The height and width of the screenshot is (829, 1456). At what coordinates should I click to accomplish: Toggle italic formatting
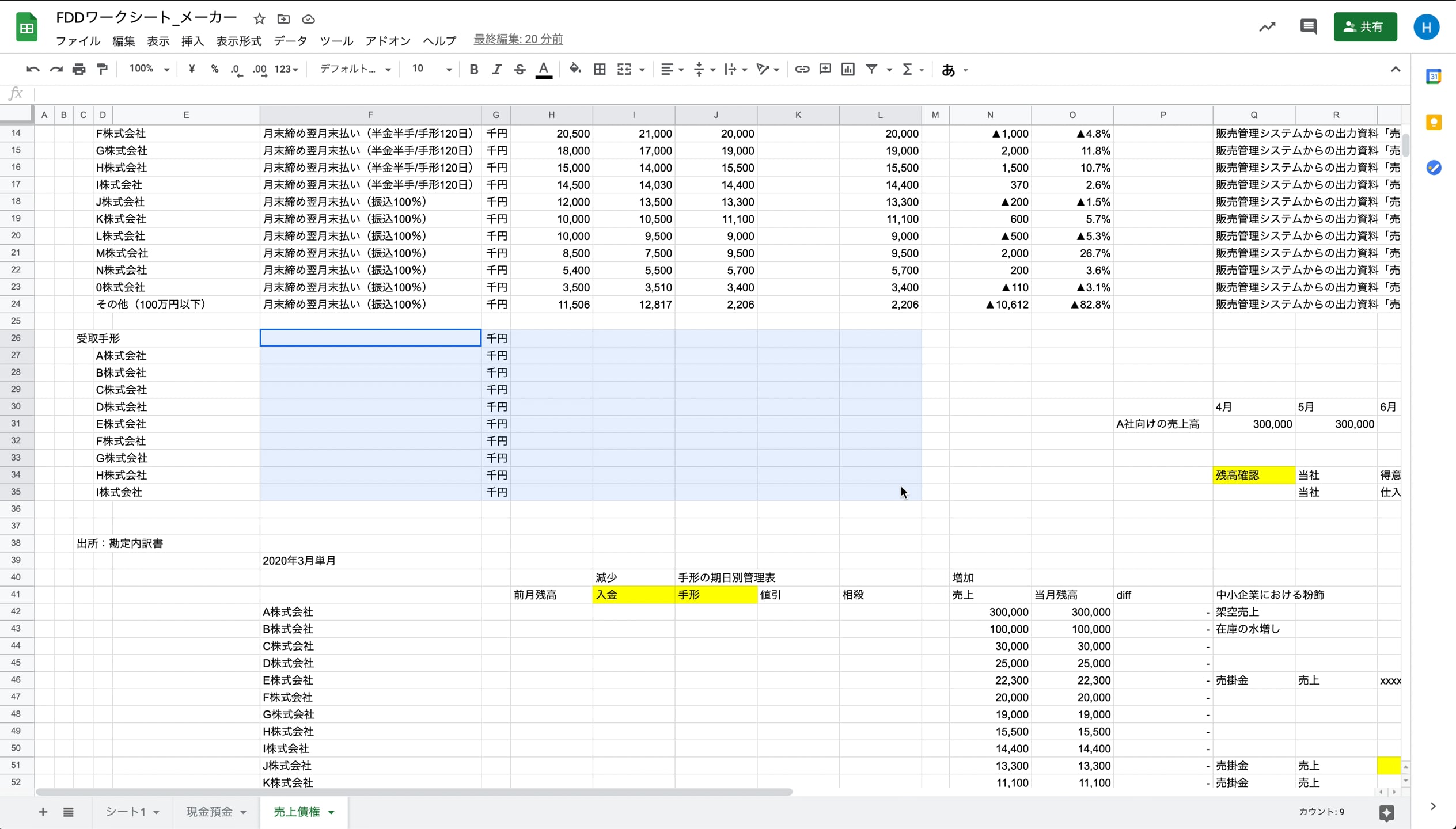point(496,69)
